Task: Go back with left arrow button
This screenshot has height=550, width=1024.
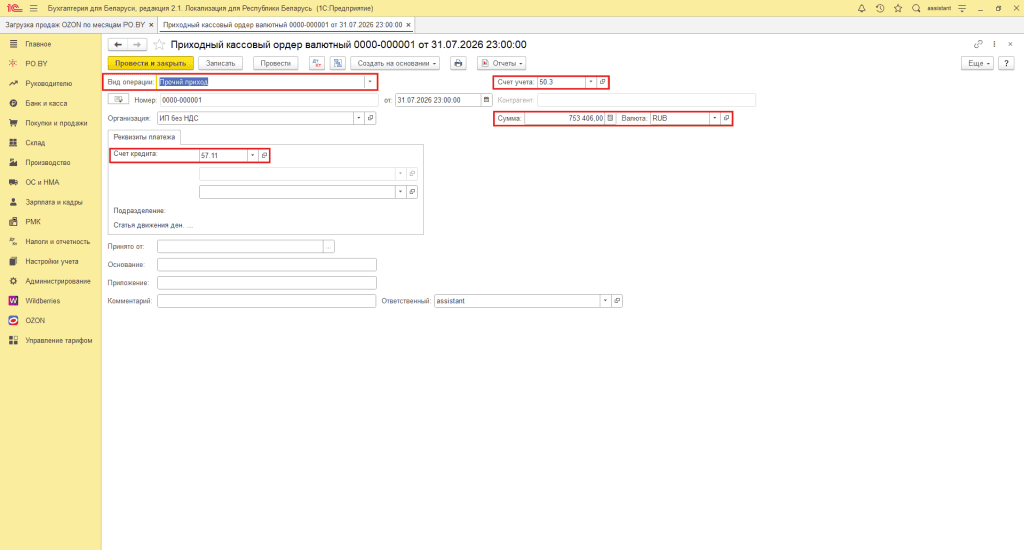Action: tap(118, 44)
